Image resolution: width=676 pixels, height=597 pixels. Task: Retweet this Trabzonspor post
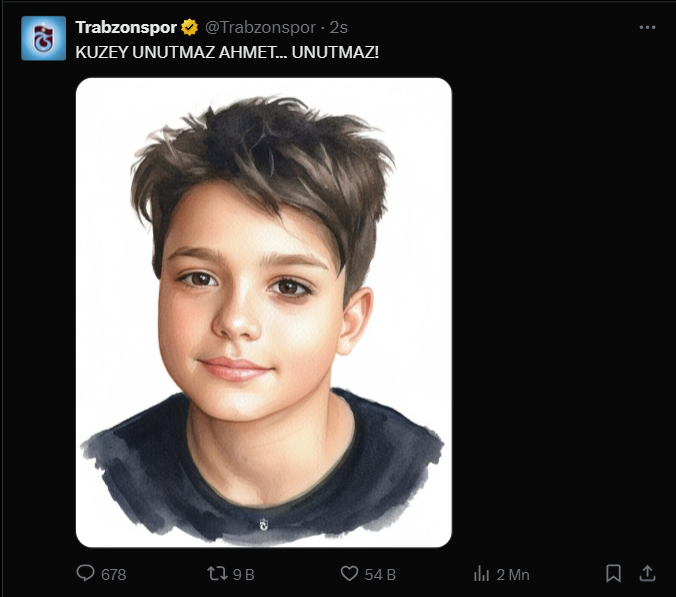pos(215,573)
